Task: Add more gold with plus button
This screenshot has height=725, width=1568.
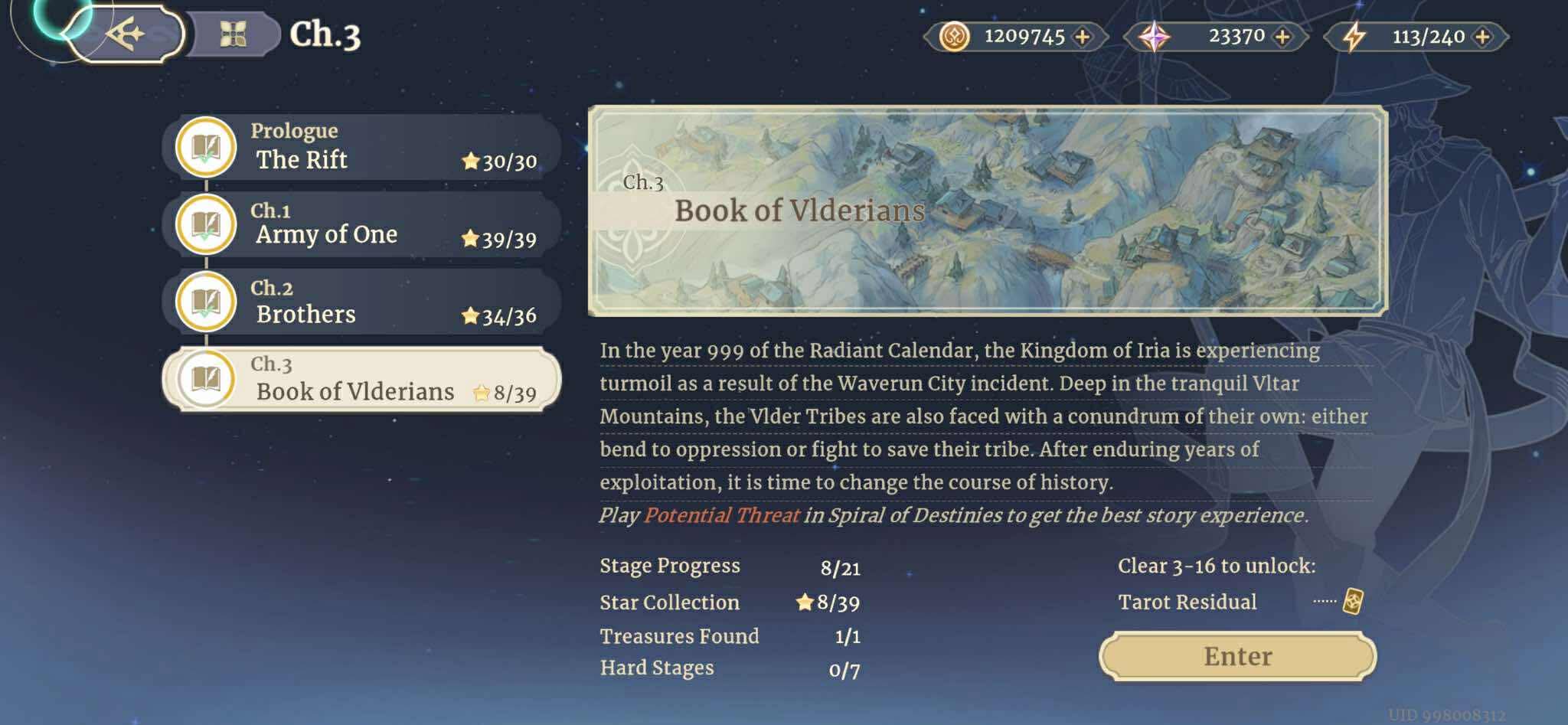Action: tap(1083, 36)
